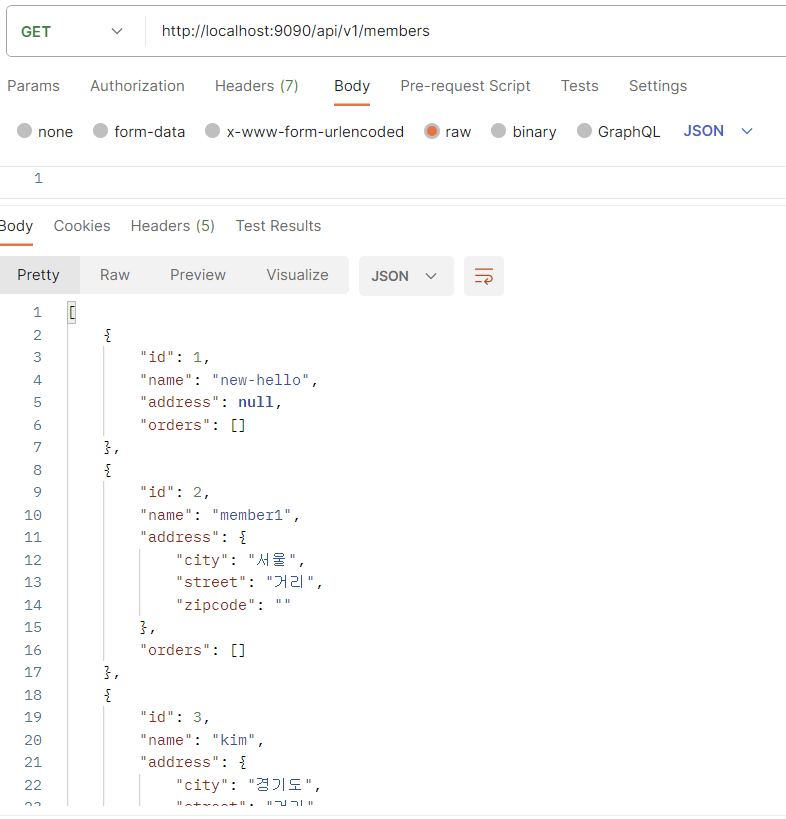Open the Params tab
Viewport: 786px width, 819px height.
(33, 86)
